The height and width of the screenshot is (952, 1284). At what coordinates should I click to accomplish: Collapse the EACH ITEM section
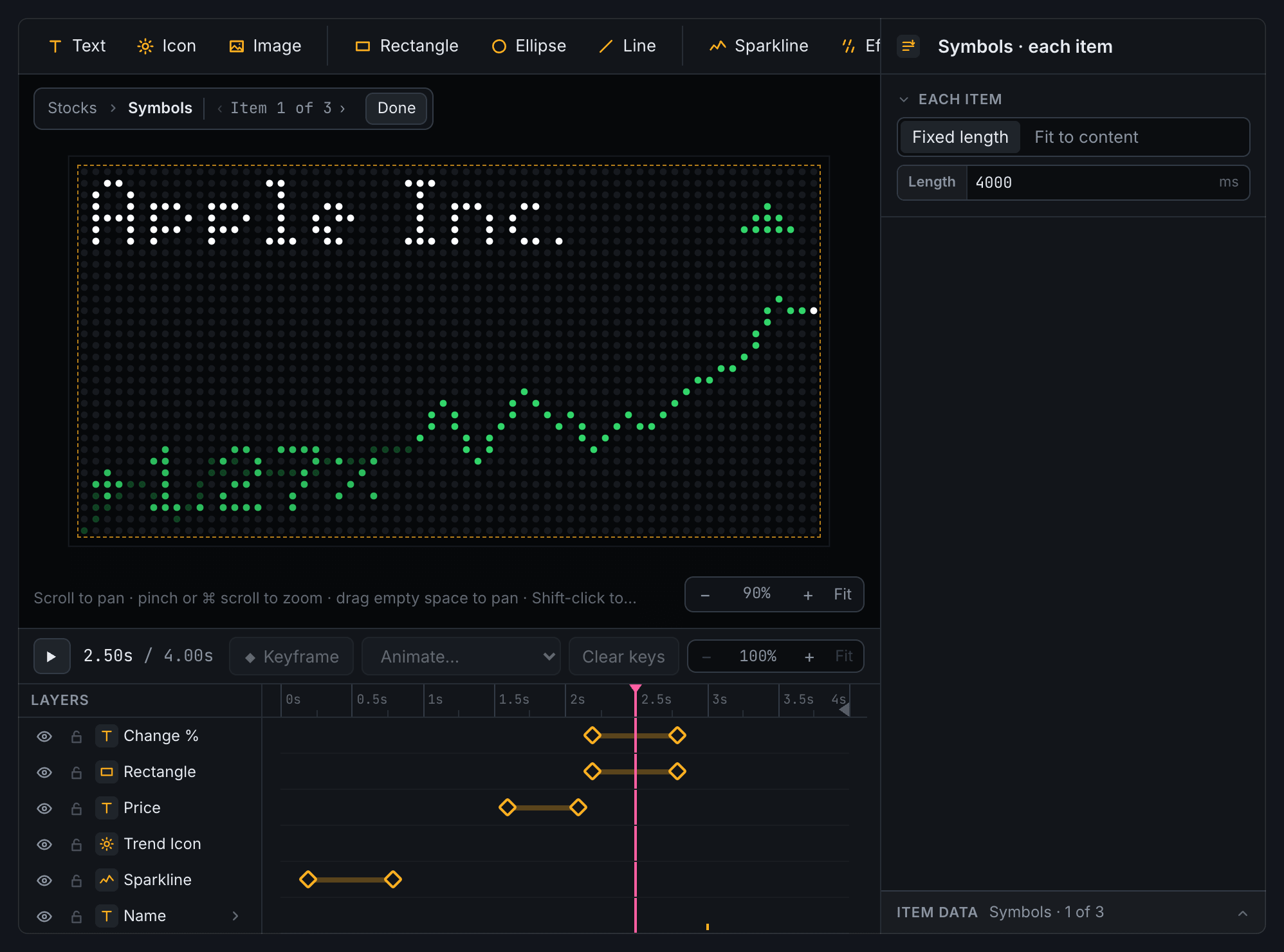click(x=904, y=100)
